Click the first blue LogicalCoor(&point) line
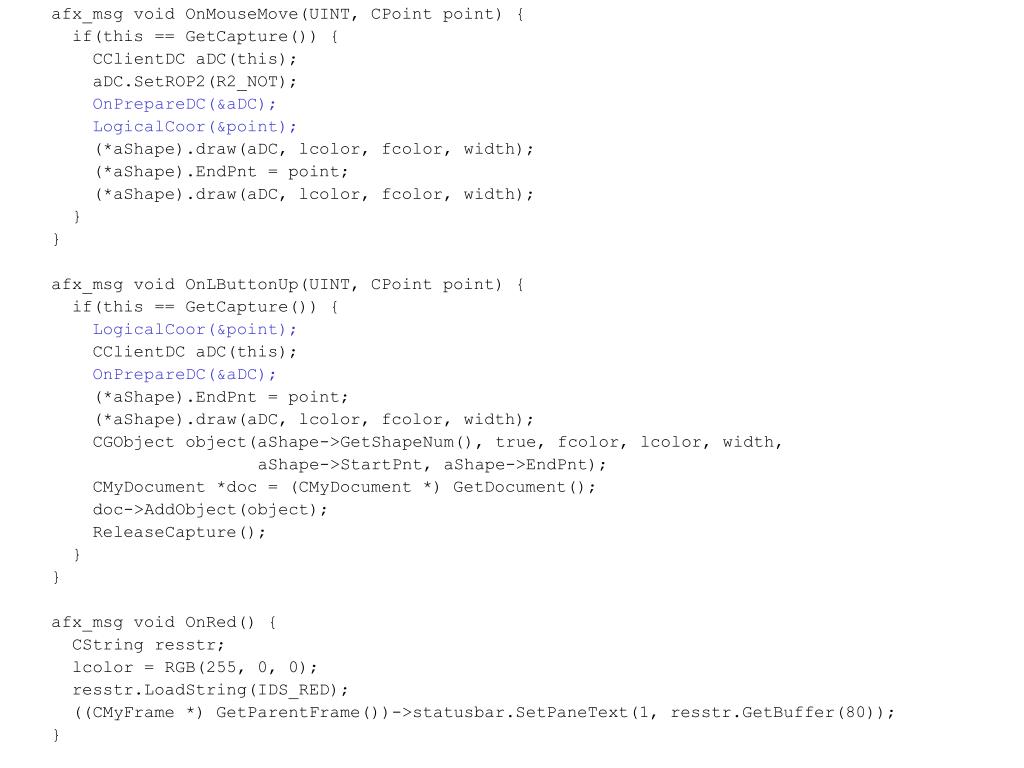 (x=194, y=127)
